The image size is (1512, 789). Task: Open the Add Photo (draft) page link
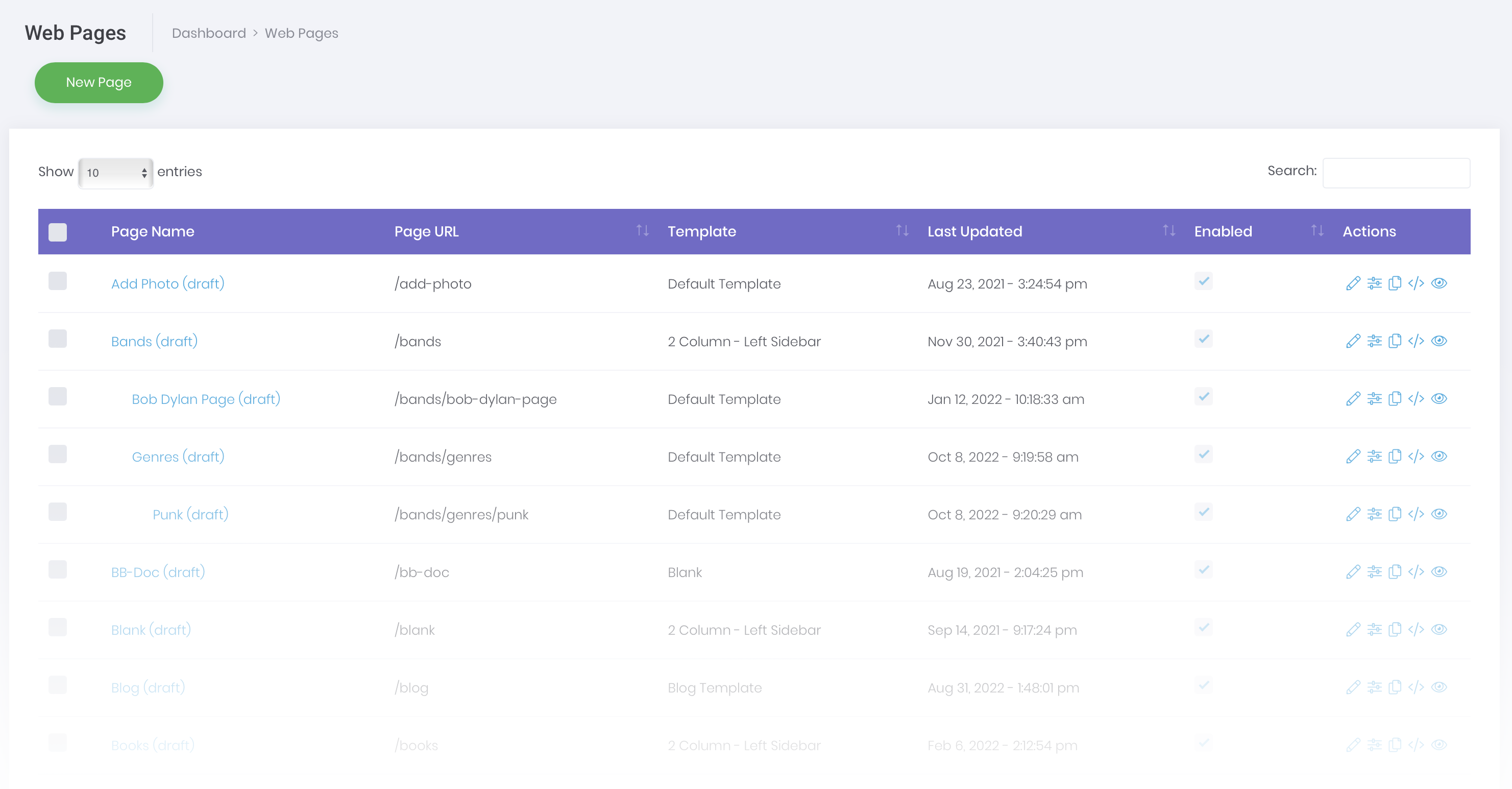[168, 283]
